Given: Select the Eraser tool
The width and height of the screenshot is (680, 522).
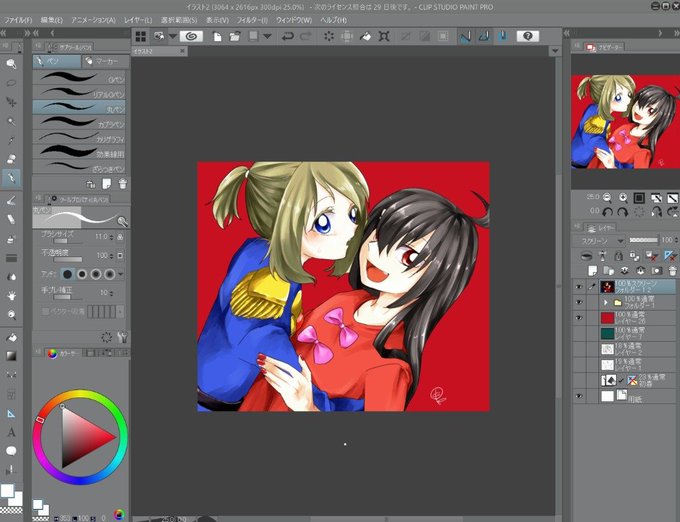Looking at the screenshot, I should pos(11,220).
